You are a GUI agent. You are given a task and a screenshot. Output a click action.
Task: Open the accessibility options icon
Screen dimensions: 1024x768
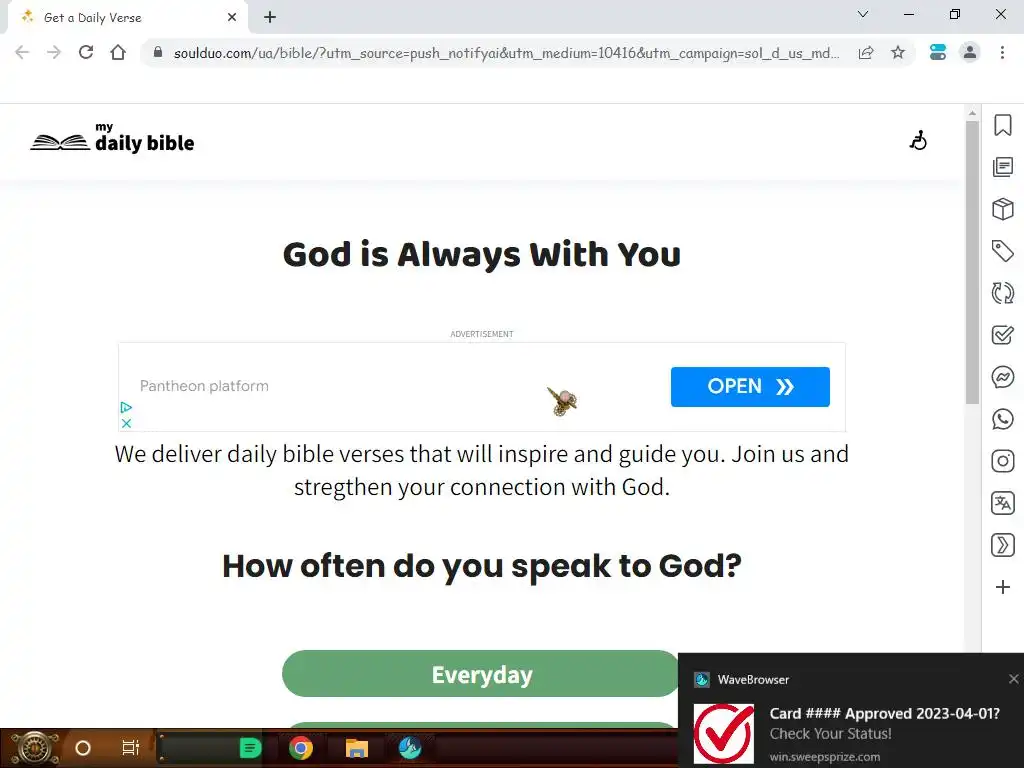918,140
